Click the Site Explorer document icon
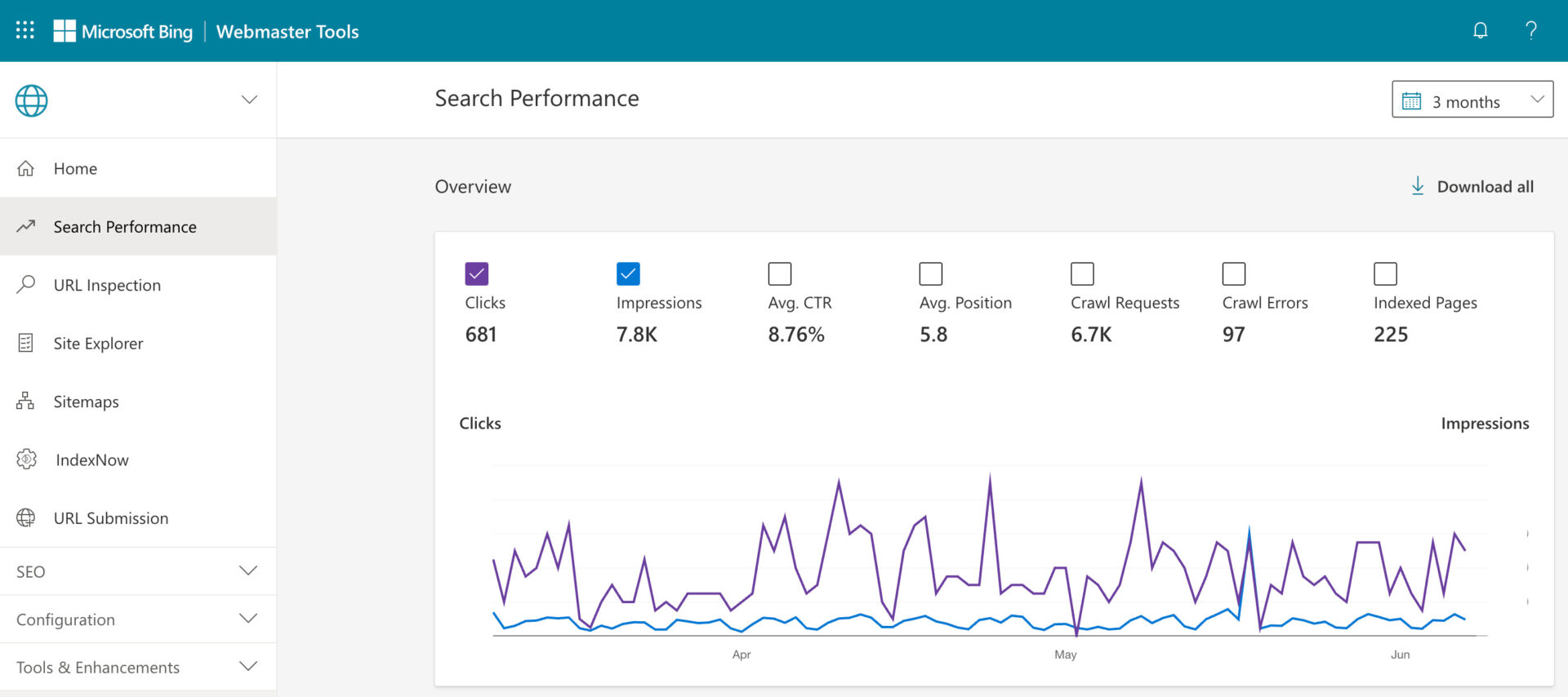Image resolution: width=1568 pixels, height=697 pixels. (x=26, y=343)
